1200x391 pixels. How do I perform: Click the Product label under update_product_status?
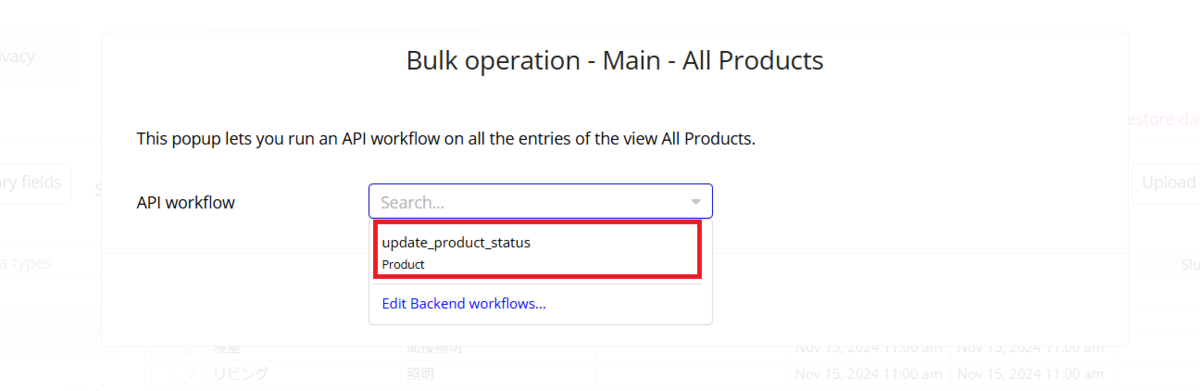(x=403, y=265)
